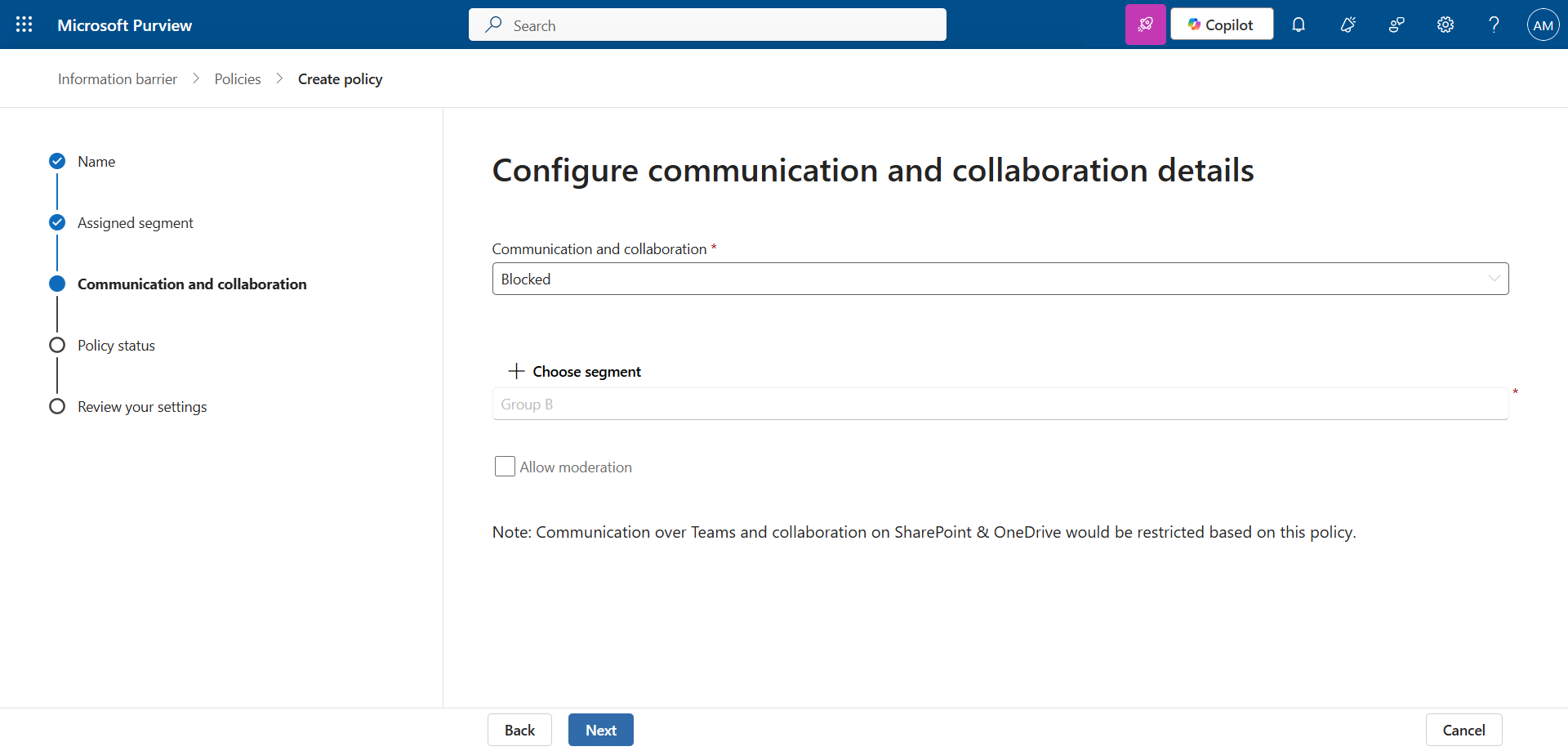Image resolution: width=1568 pixels, height=751 pixels.
Task: Open the notifications bell icon
Action: 1298,25
